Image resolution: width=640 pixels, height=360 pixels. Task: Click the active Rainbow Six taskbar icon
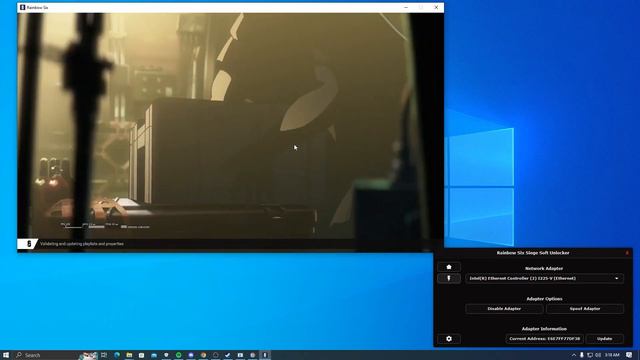tap(264, 355)
